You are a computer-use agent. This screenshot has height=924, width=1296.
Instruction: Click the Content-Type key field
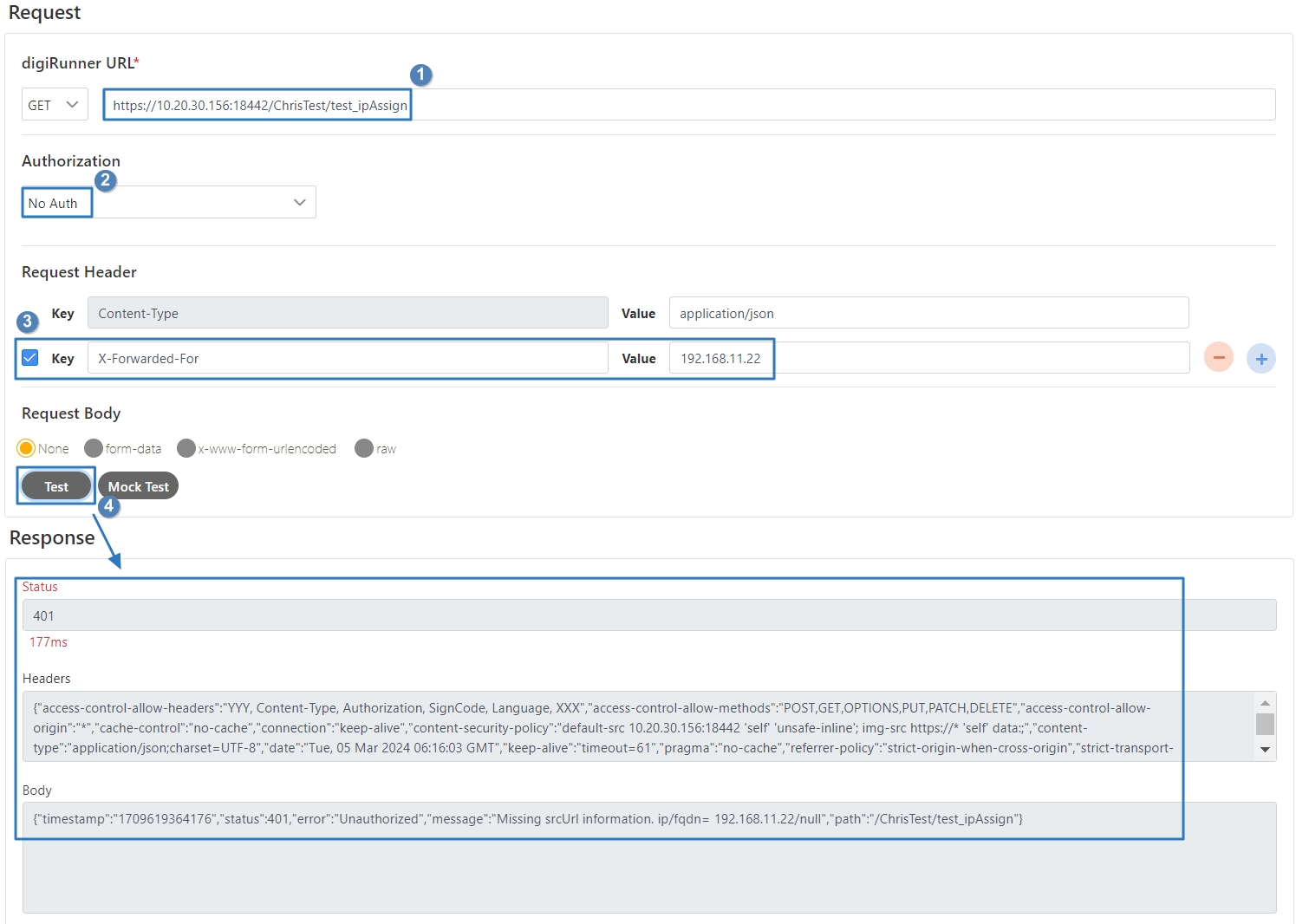pyautogui.click(x=347, y=313)
